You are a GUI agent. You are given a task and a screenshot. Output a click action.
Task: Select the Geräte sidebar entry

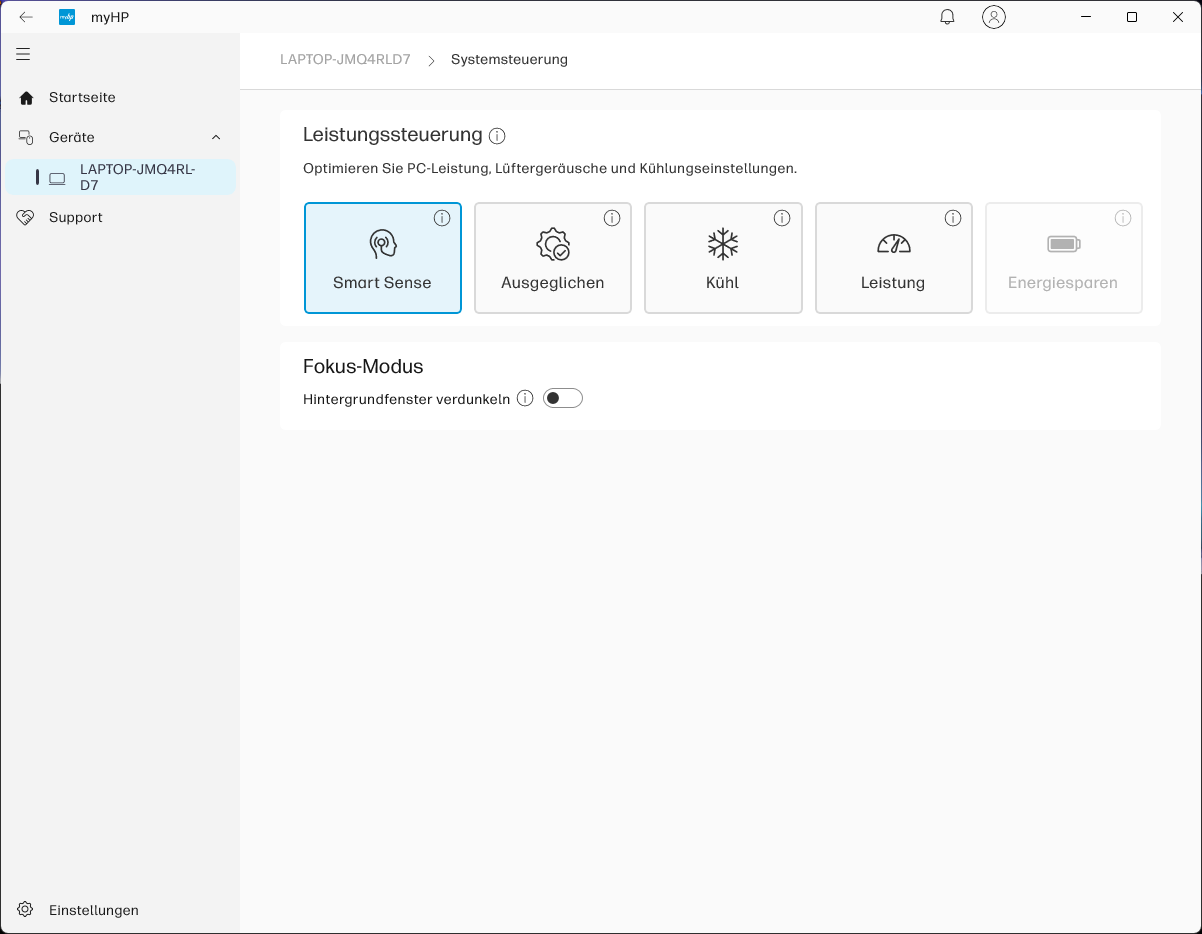120,137
